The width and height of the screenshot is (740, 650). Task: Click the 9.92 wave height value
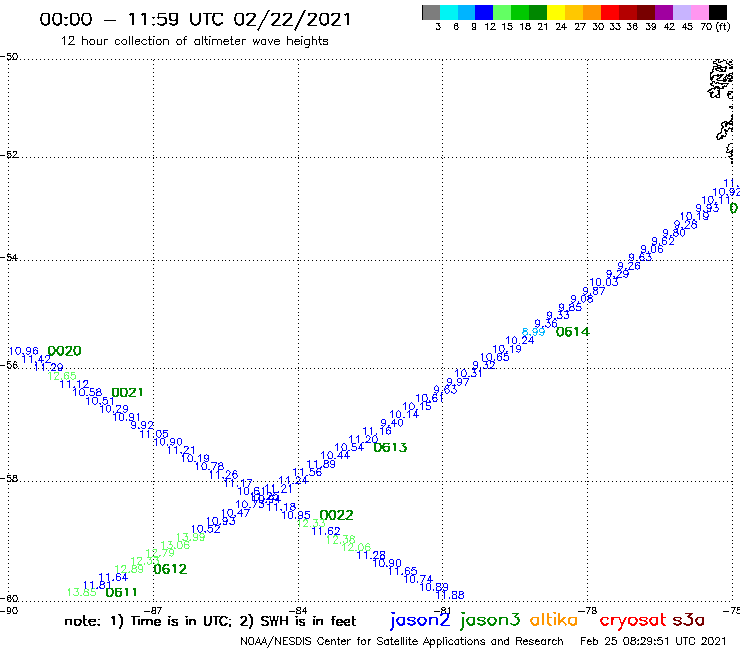click(x=142, y=425)
